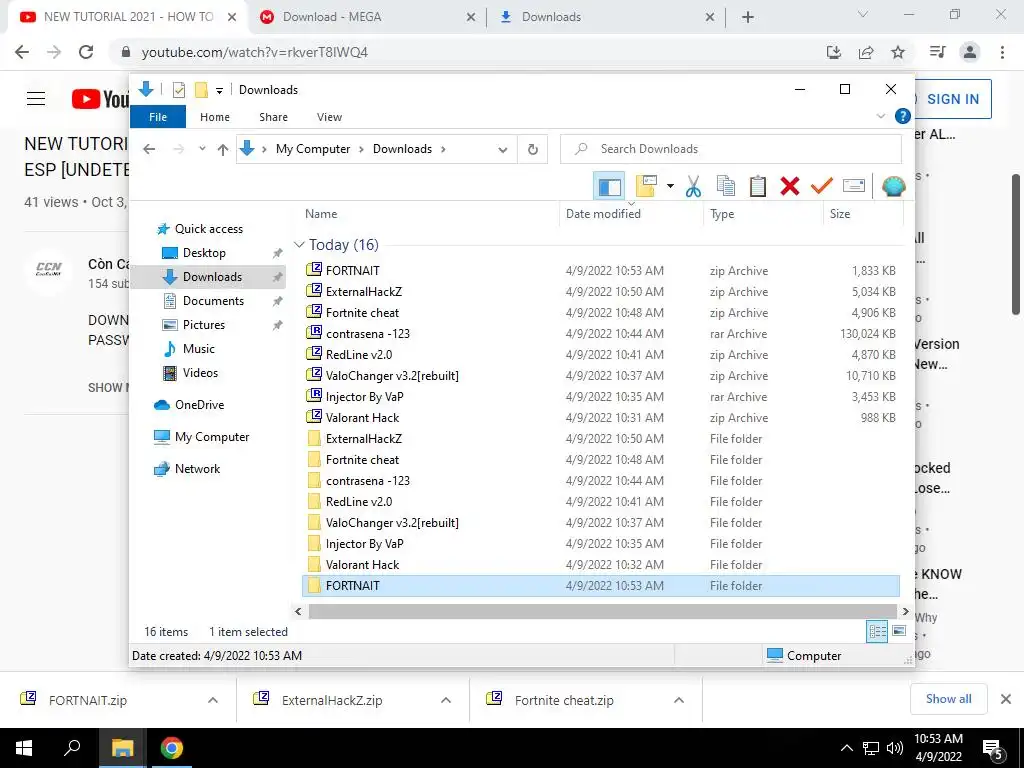1024x768 pixels.
Task: Open a new Chrome tab
Action: pos(748,17)
